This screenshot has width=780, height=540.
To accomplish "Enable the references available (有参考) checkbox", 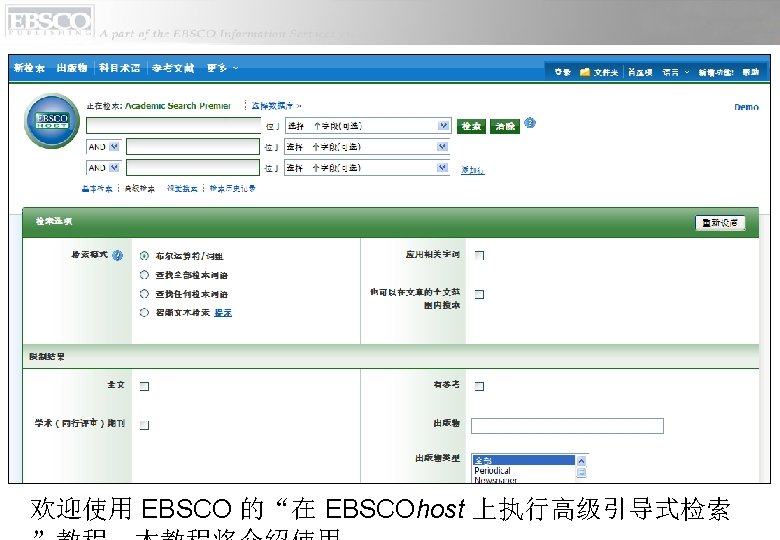I will click(480, 386).
